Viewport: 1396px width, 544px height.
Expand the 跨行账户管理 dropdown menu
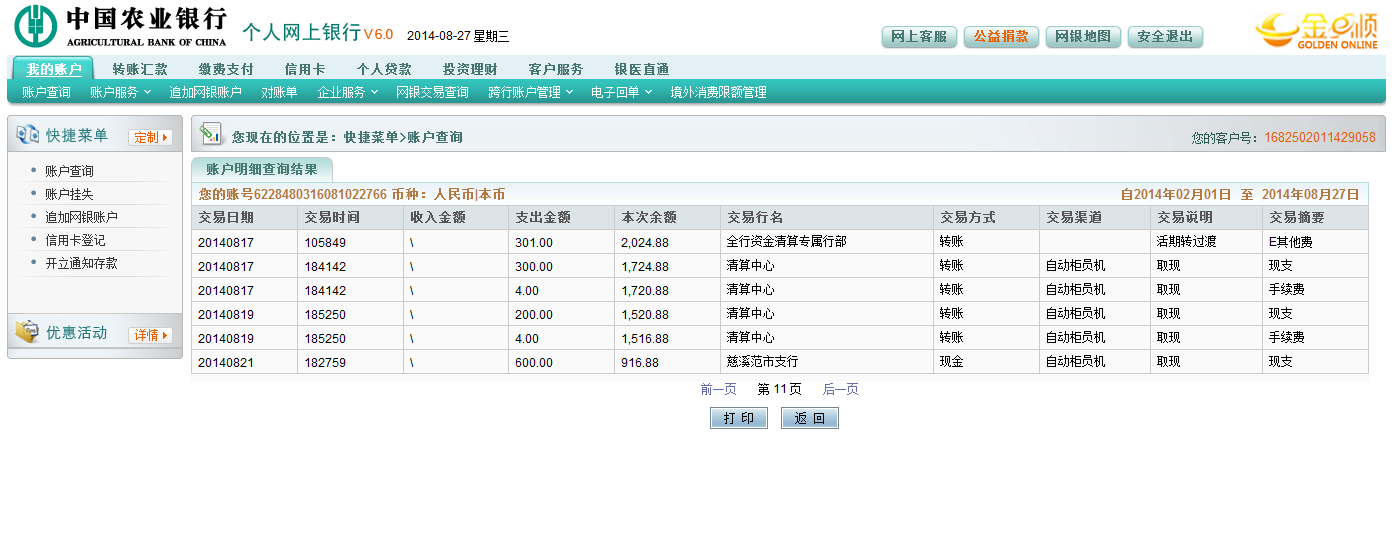click(530, 92)
